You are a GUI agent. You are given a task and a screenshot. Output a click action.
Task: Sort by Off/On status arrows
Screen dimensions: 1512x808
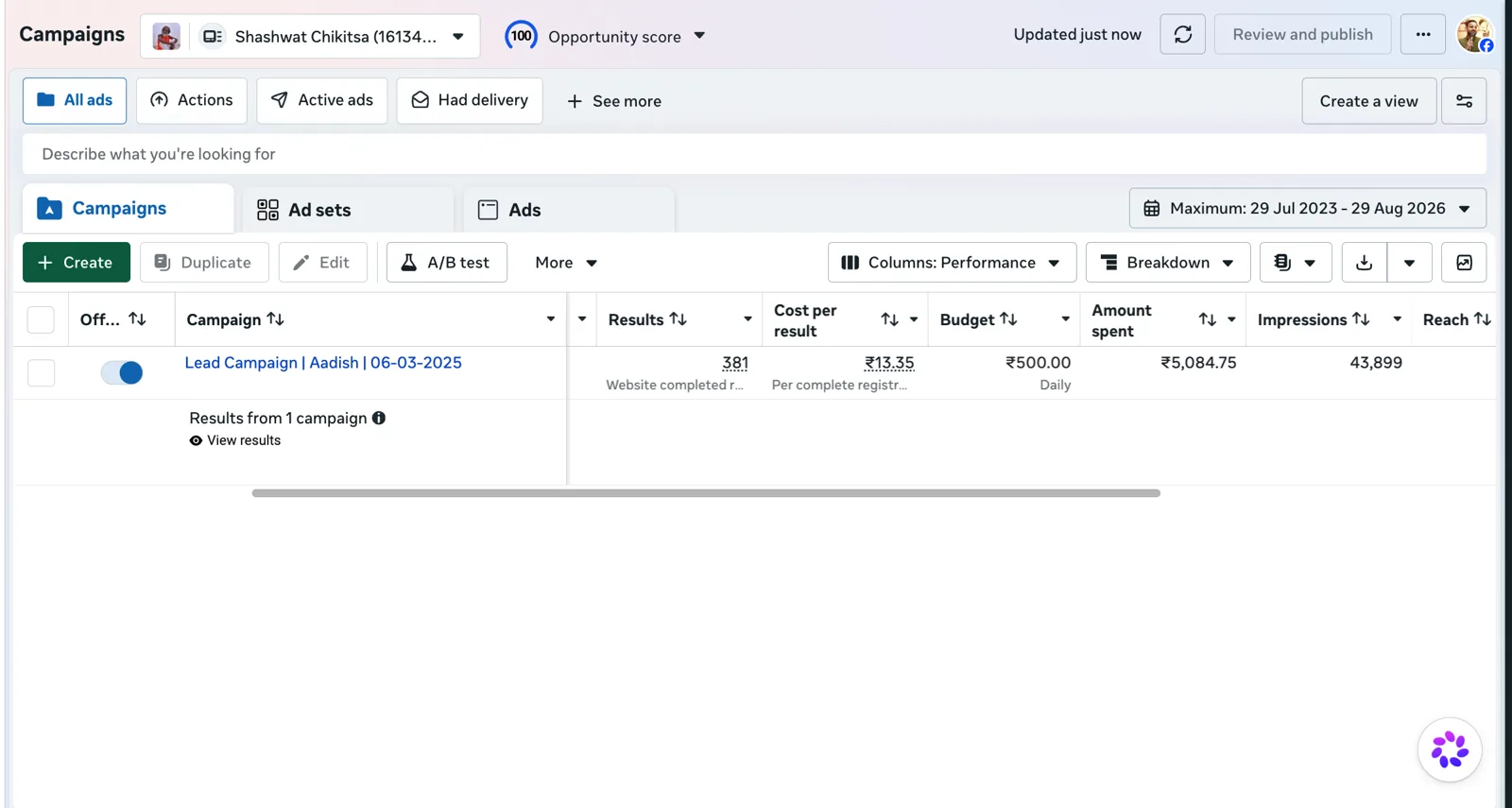pos(137,319)
